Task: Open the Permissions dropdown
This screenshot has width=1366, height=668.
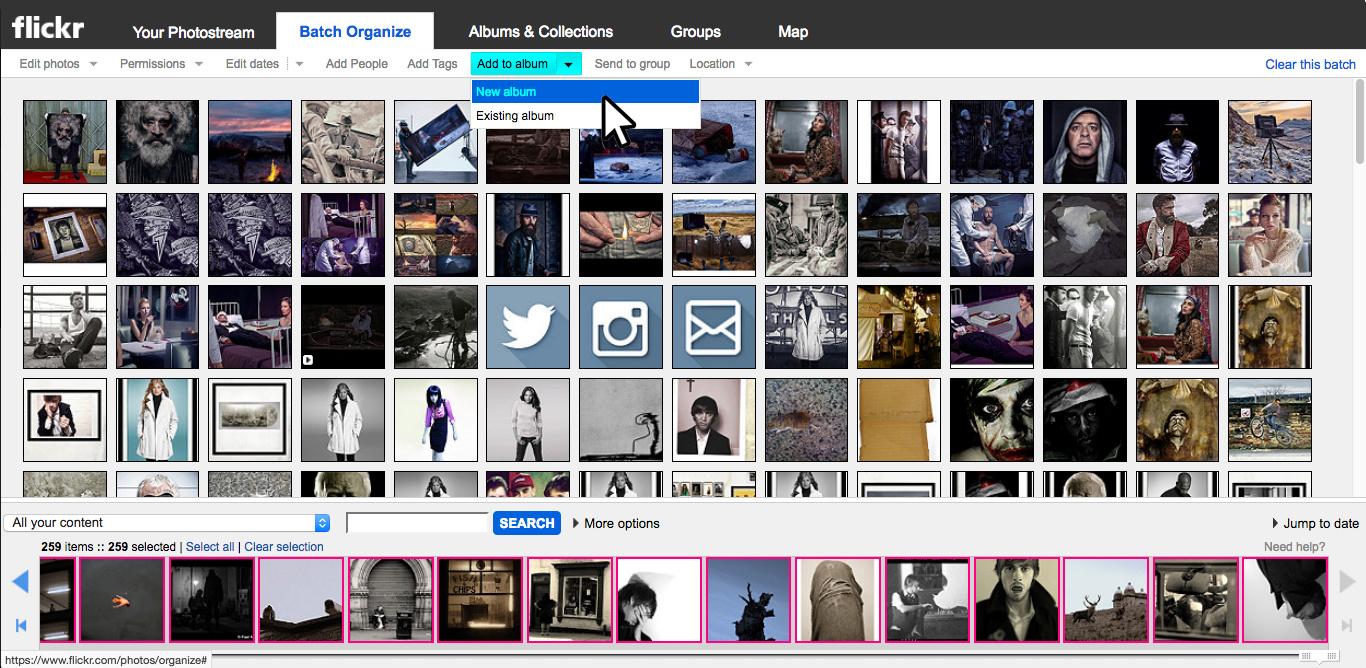Action: [161, 64]
